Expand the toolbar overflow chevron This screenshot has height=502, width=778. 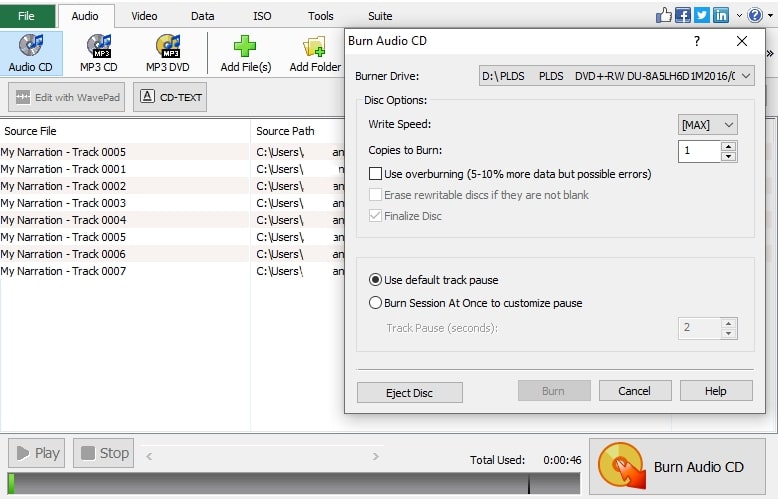point(770,53)
